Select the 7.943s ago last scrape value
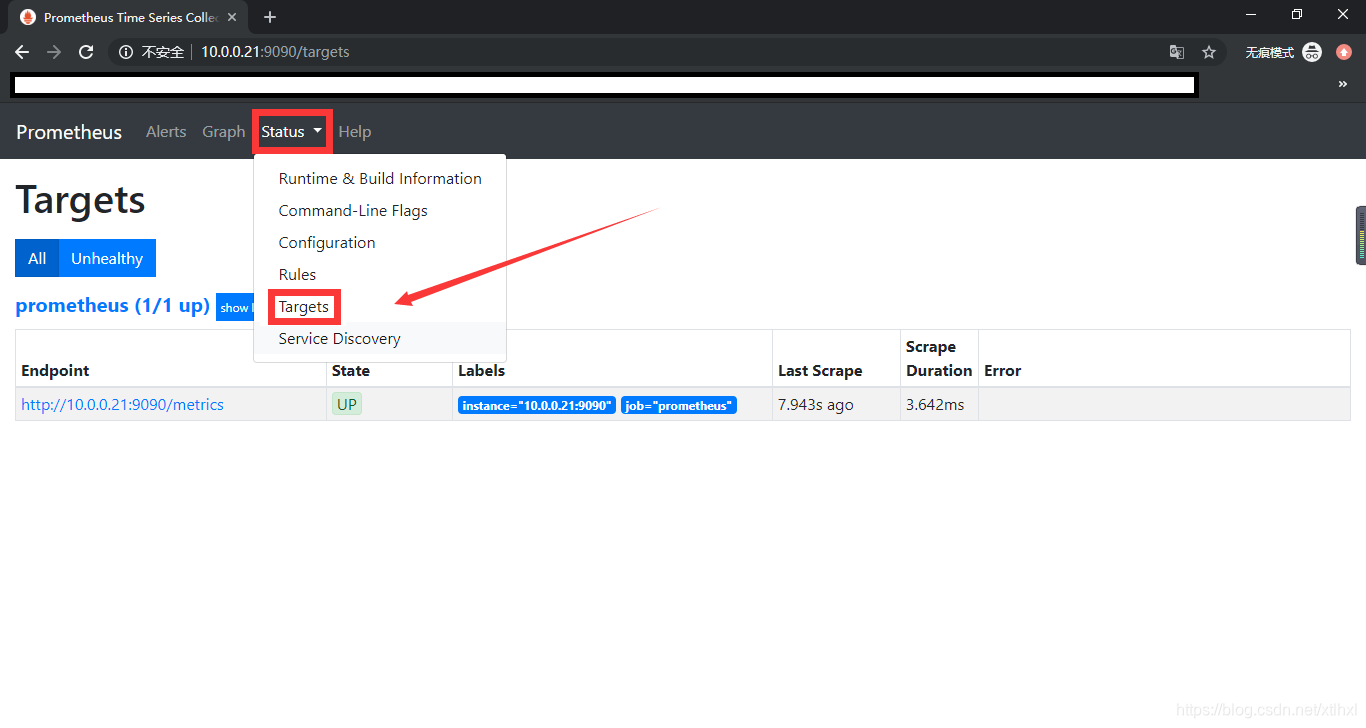Image resolution: width=1366 pixels, height=728 pixels. (x=816, y=405)
